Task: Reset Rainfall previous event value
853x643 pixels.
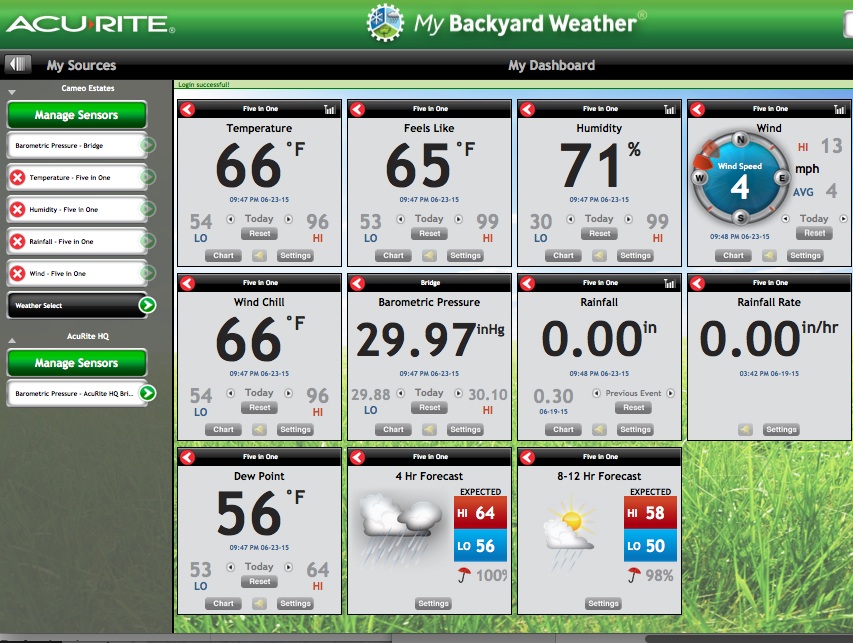Action: (x=634, y=407)
